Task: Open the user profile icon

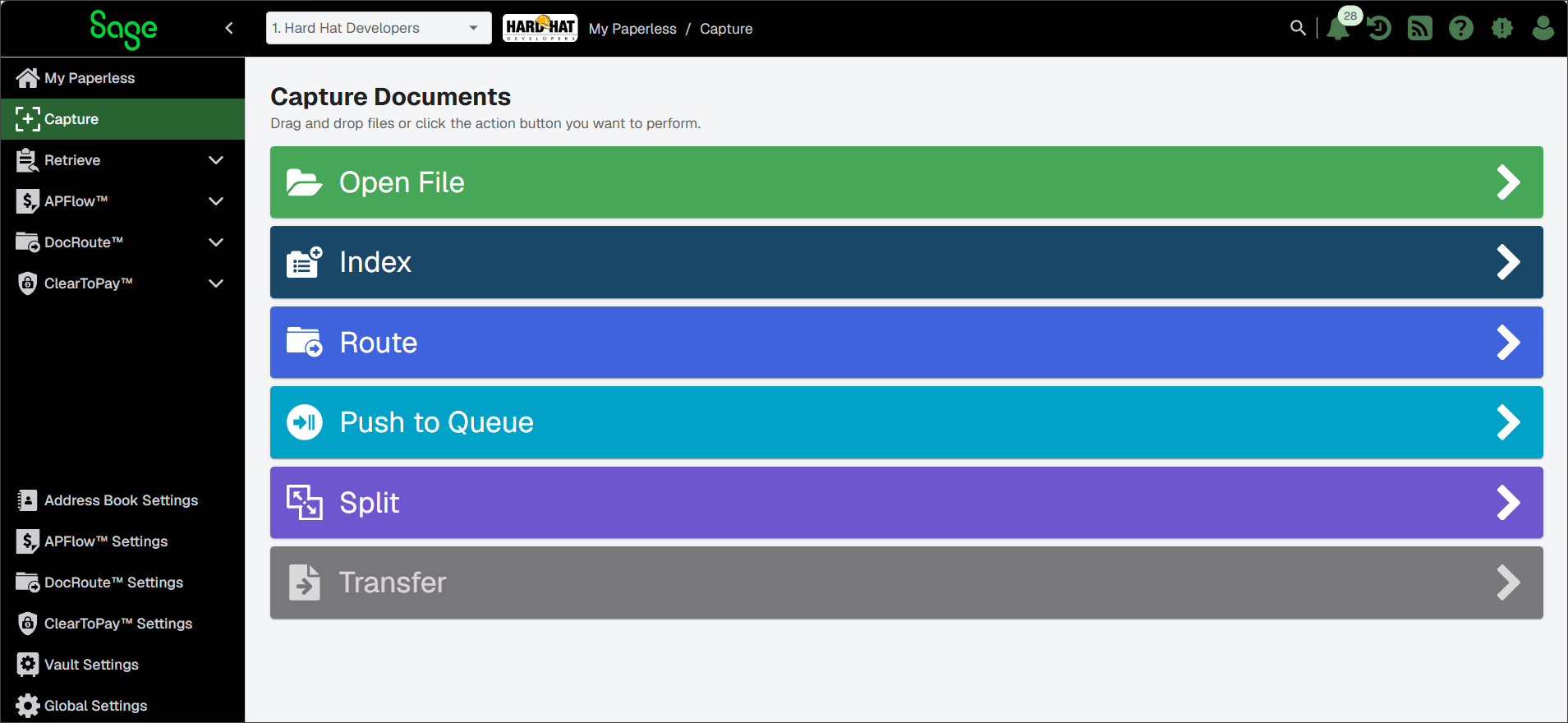Action: (x=1543, y=29)
